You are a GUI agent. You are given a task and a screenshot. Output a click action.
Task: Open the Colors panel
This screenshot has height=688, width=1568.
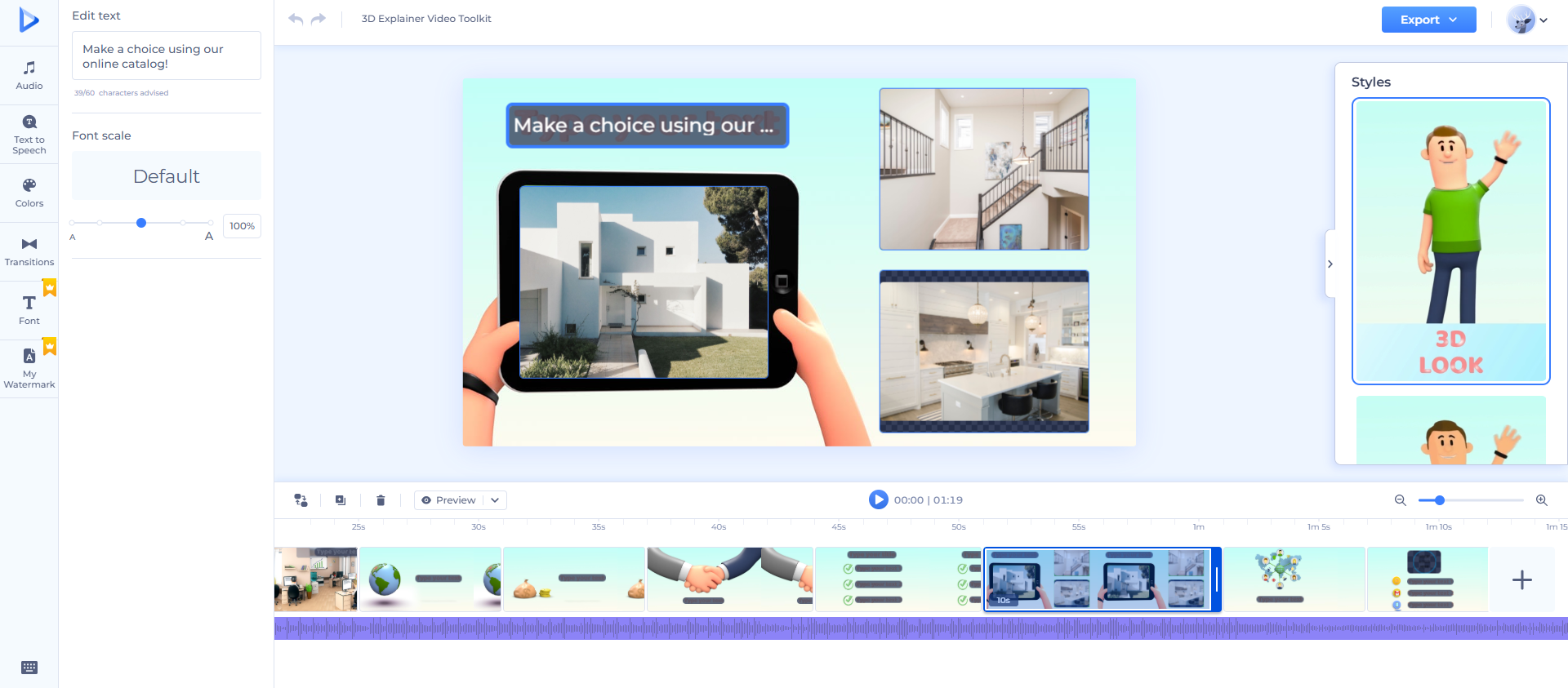(29, 193)
